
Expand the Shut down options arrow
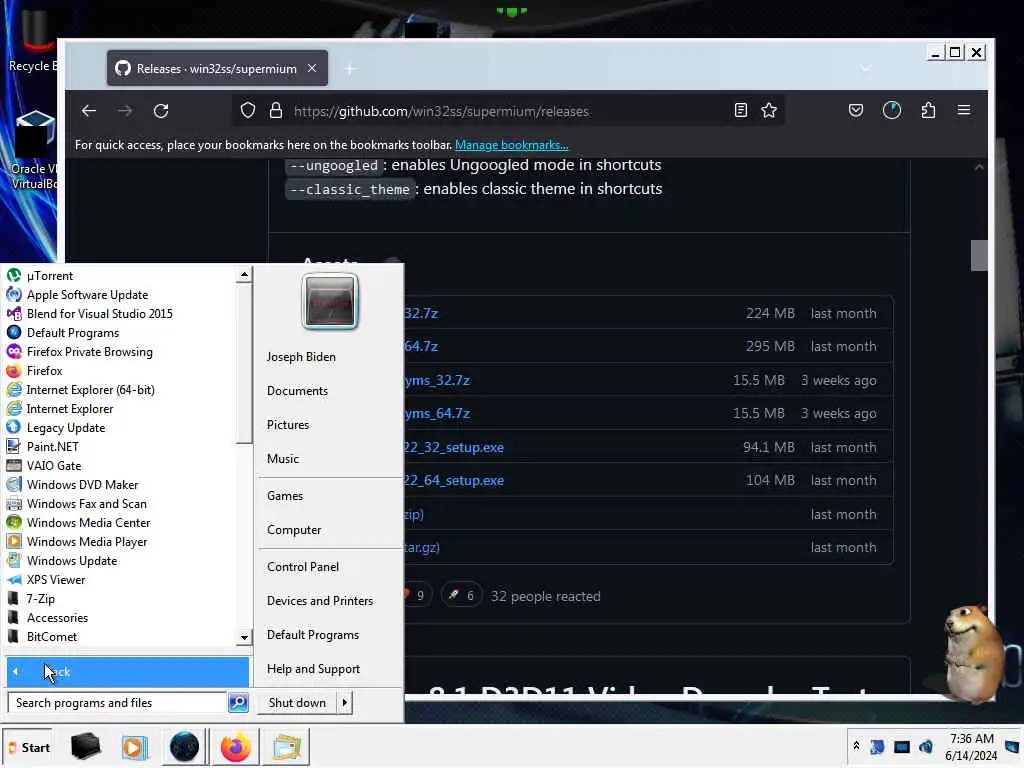click(345, 703)
